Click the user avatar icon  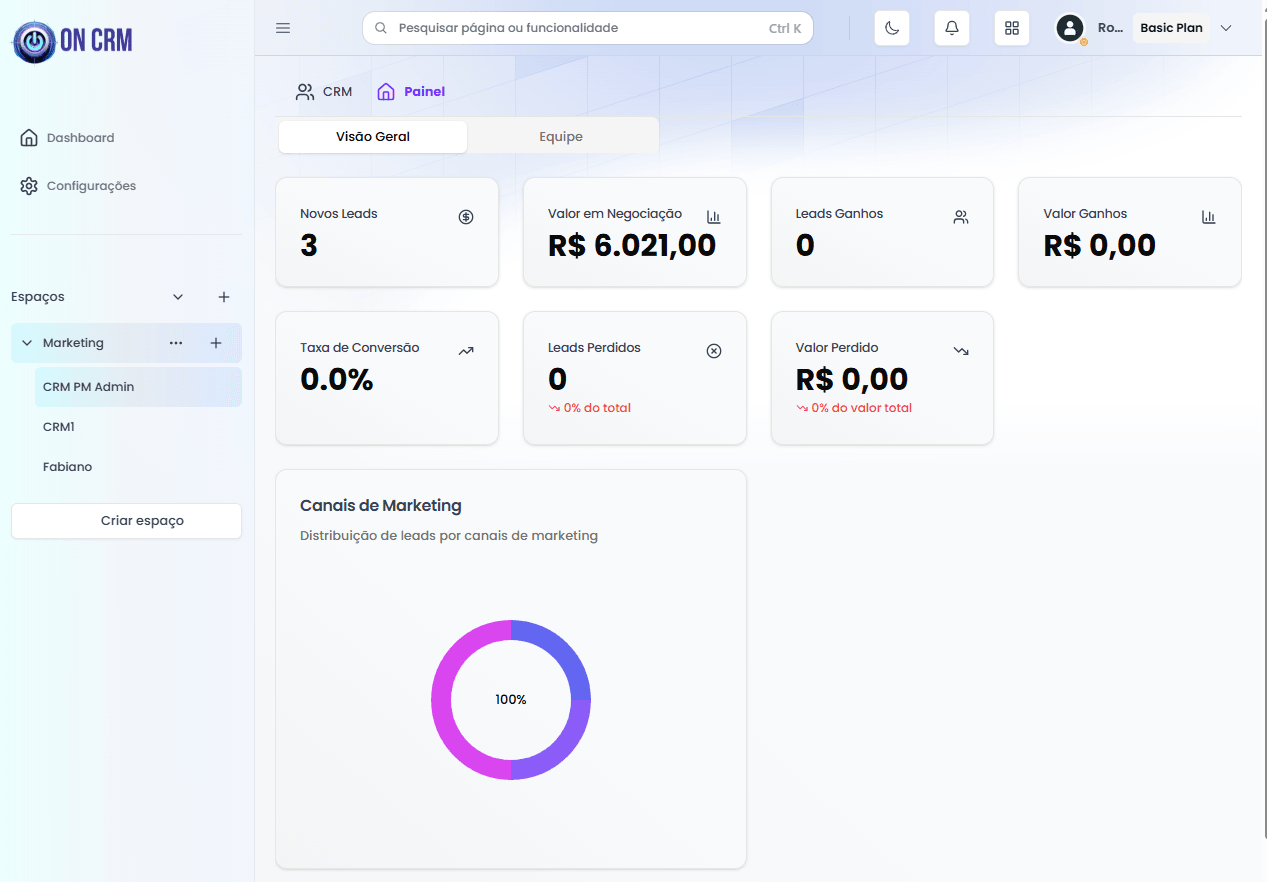coord(1070,28)
